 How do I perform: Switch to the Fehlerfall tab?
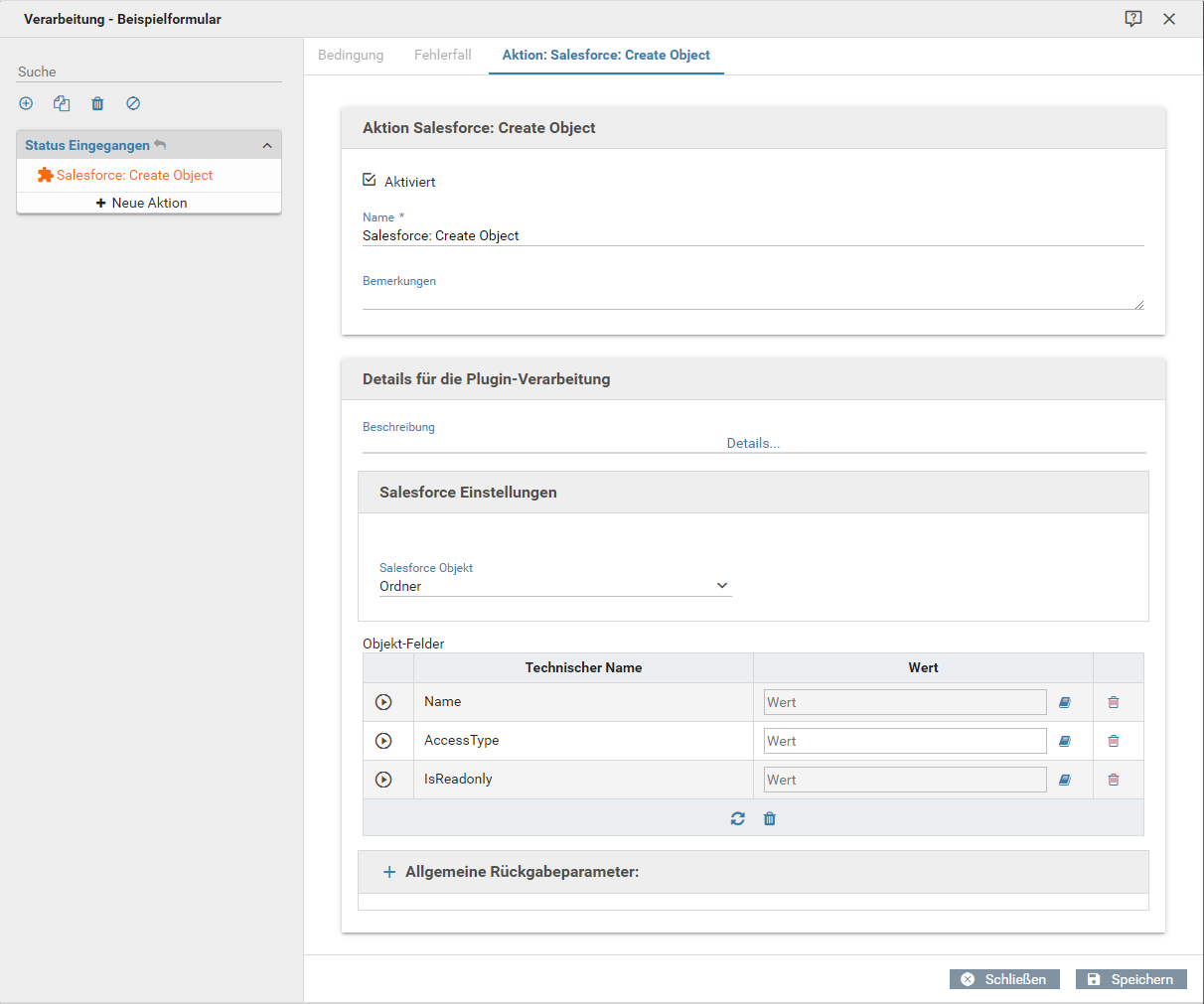click(443, 55)
